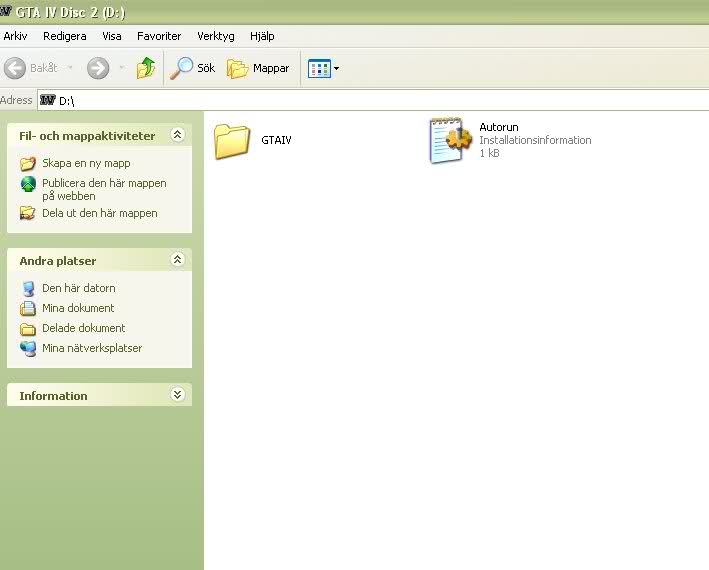The height and width of the screenshot is (570, 709).
Task: Open the Redigera menu
Action: click(64, 36)
